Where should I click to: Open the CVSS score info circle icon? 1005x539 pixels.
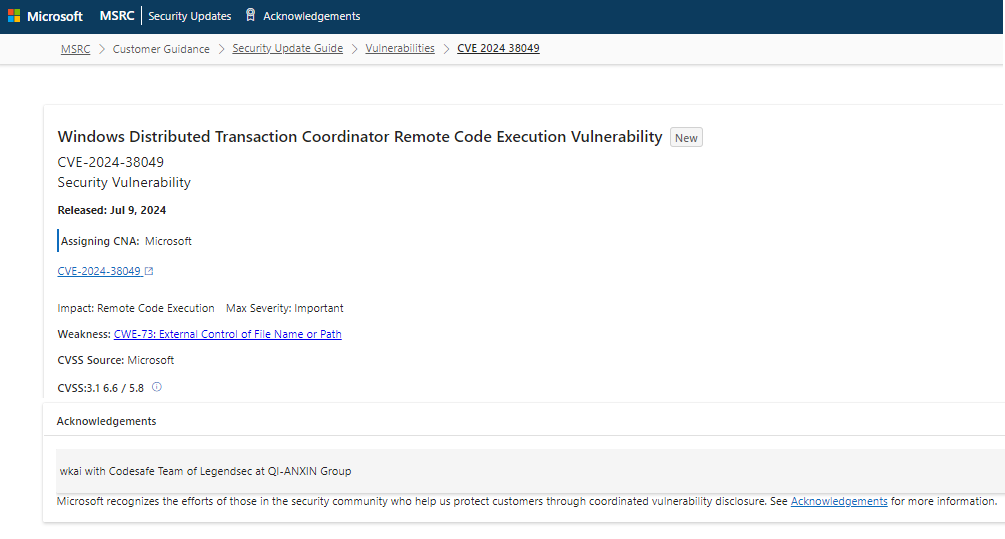click(x=156, y=387)
